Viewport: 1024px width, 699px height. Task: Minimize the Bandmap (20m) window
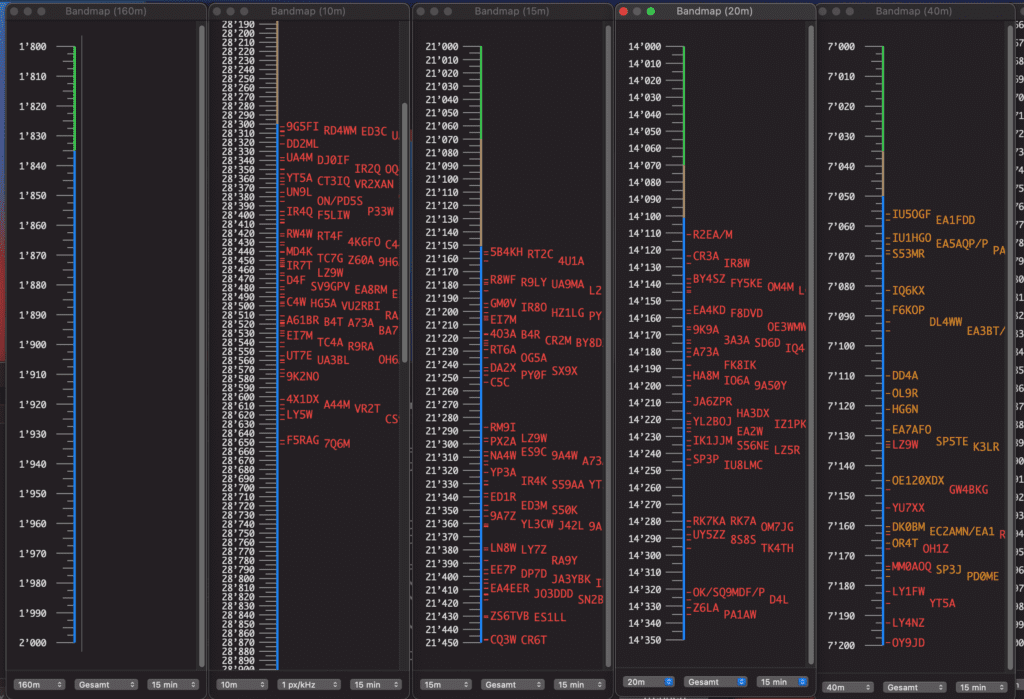pos(637,11)
